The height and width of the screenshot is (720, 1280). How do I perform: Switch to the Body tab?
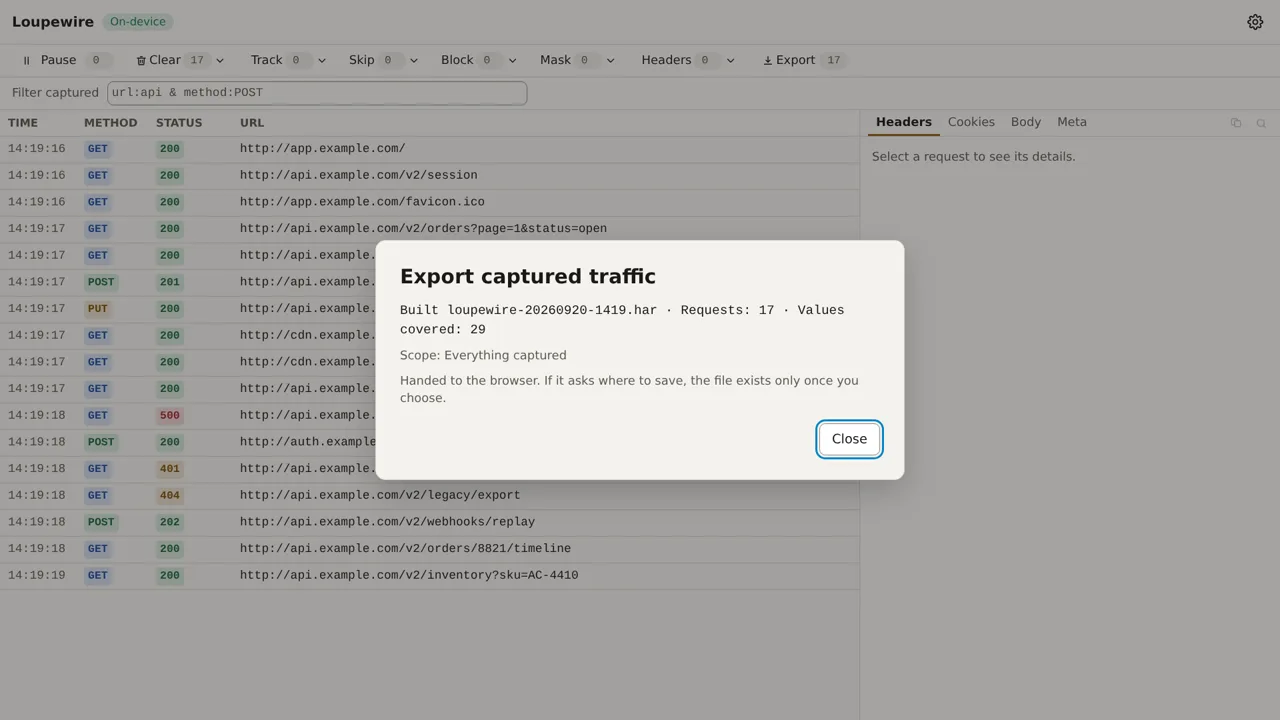1026,122
